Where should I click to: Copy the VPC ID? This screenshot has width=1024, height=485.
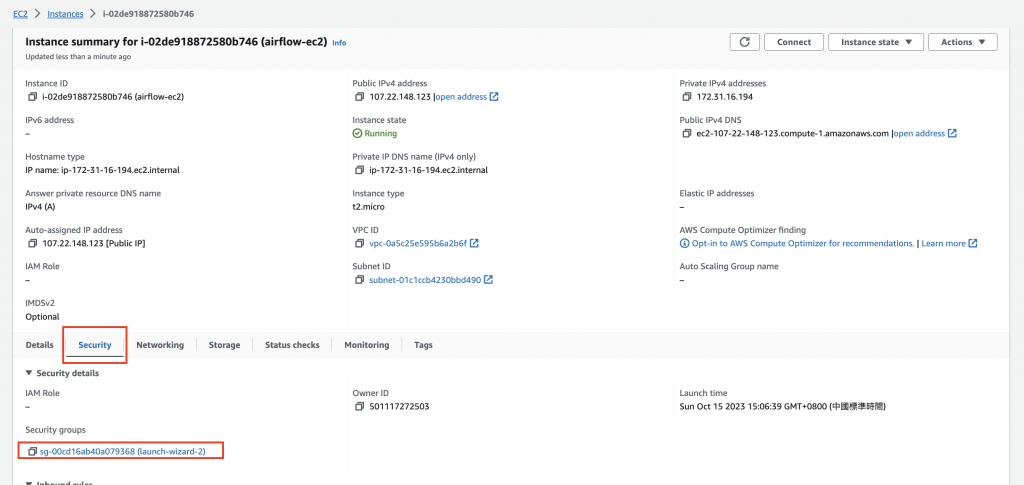tap(360, 243)
